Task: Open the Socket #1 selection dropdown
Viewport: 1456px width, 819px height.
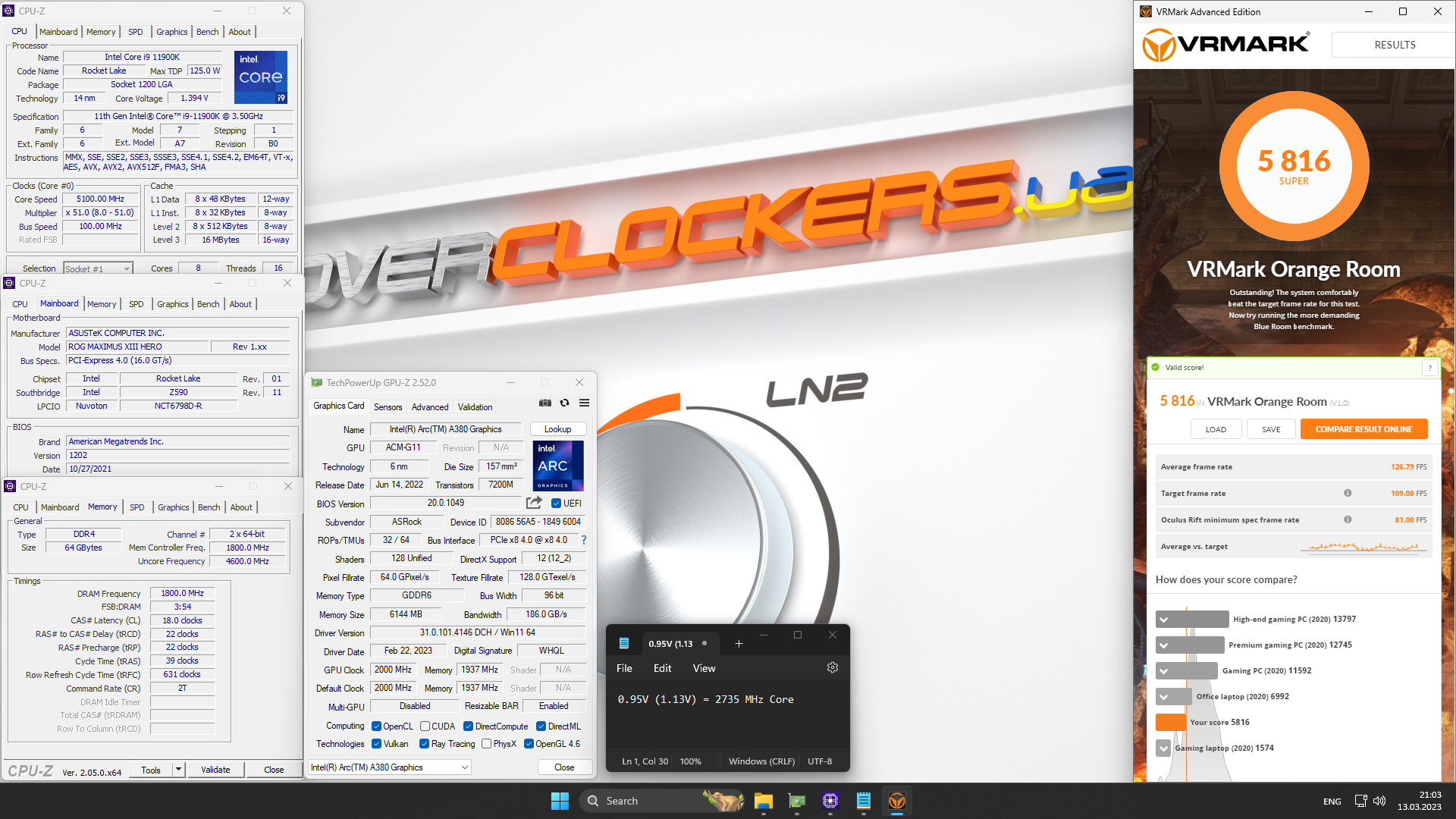Action: tap(98, 268)
